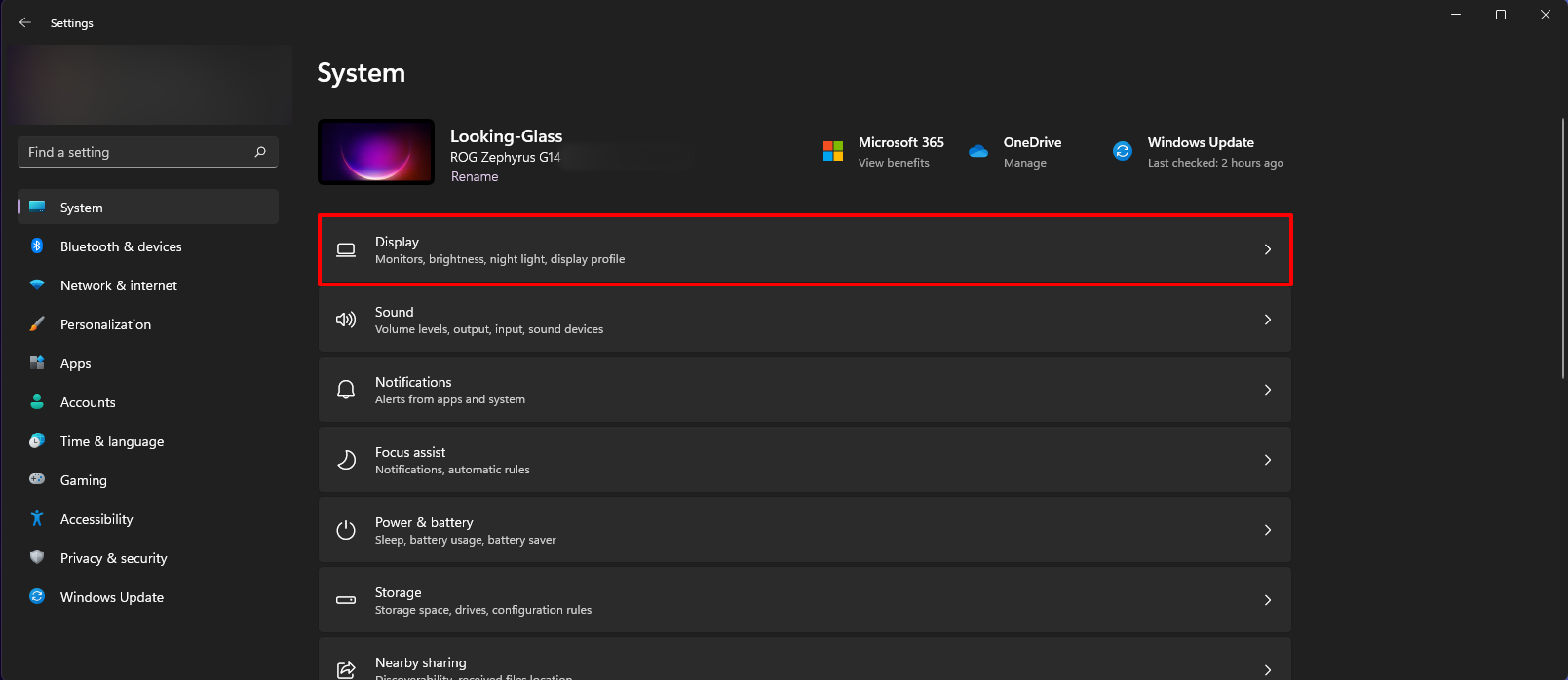
Task: Click the Bluetooth icon in sidebar
Action: pyautogui.click(x=37, y=246)
